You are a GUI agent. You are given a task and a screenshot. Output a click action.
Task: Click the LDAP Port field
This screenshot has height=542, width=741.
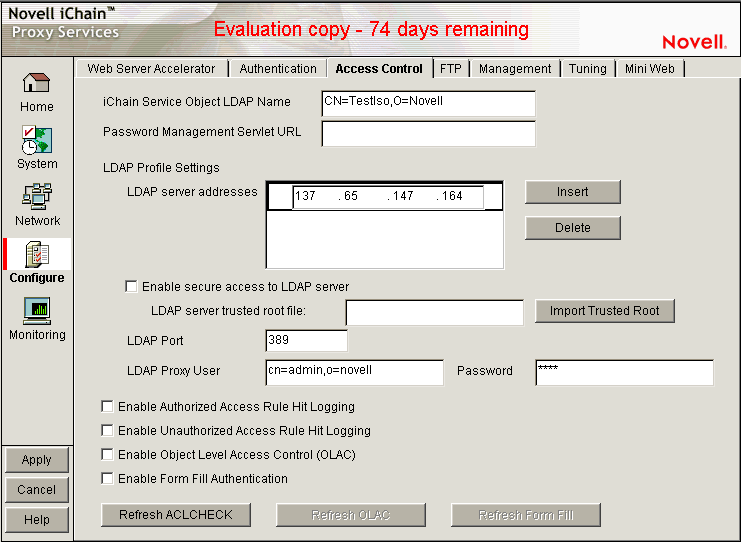306,341
